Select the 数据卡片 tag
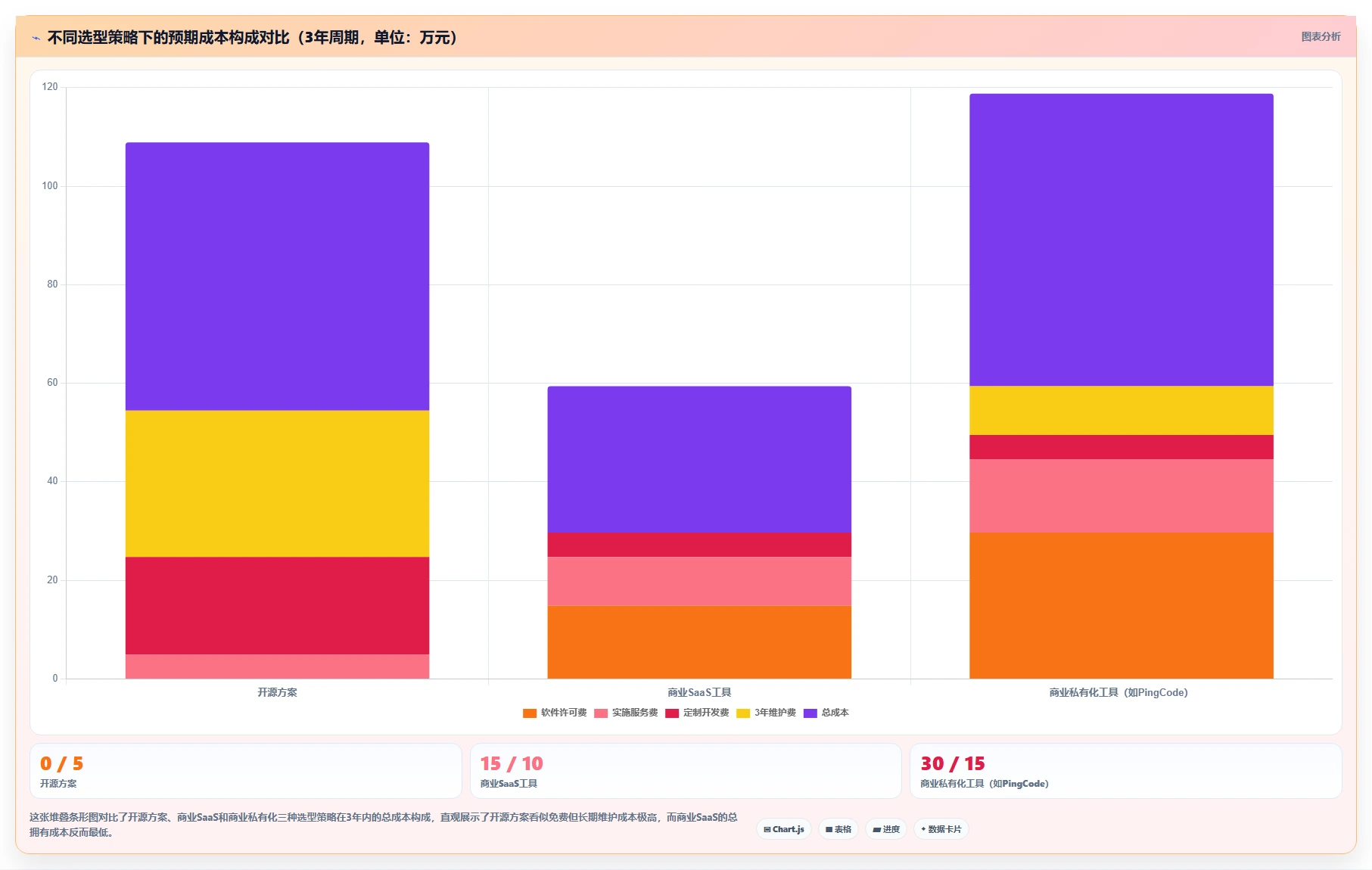This screenshot has height=870, width=1372. tap(941, 829)
